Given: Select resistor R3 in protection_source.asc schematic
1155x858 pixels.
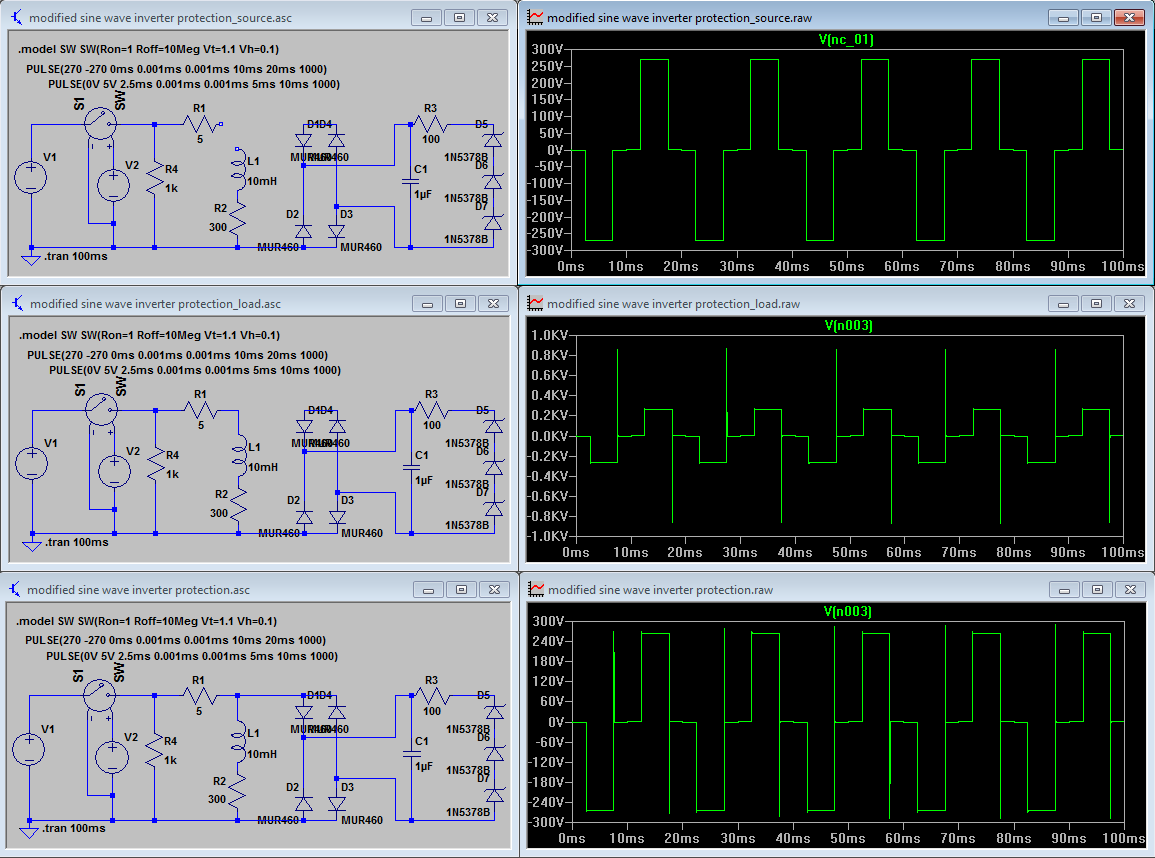Looking at the screenshot, I should 430,124.
